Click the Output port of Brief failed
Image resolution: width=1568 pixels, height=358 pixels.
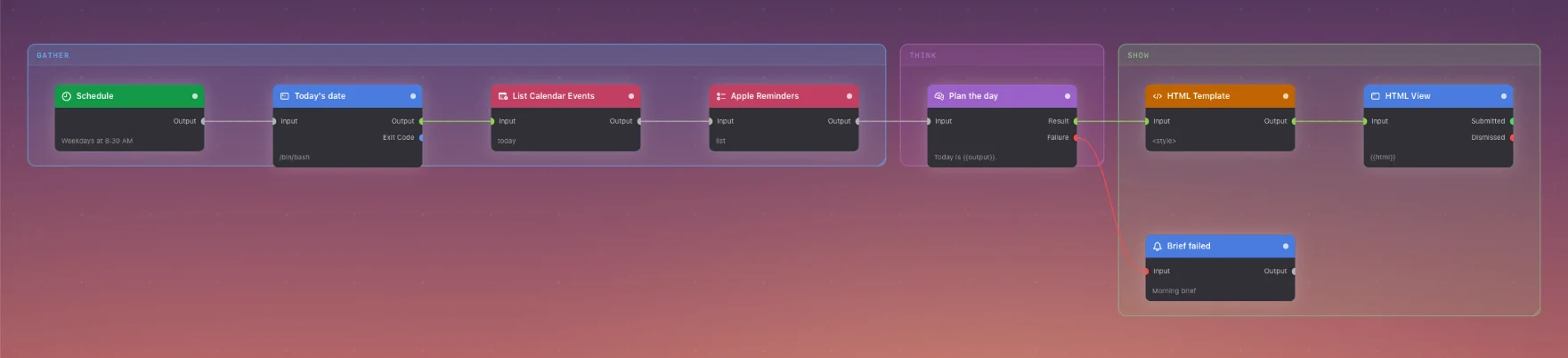(1295, 272)
